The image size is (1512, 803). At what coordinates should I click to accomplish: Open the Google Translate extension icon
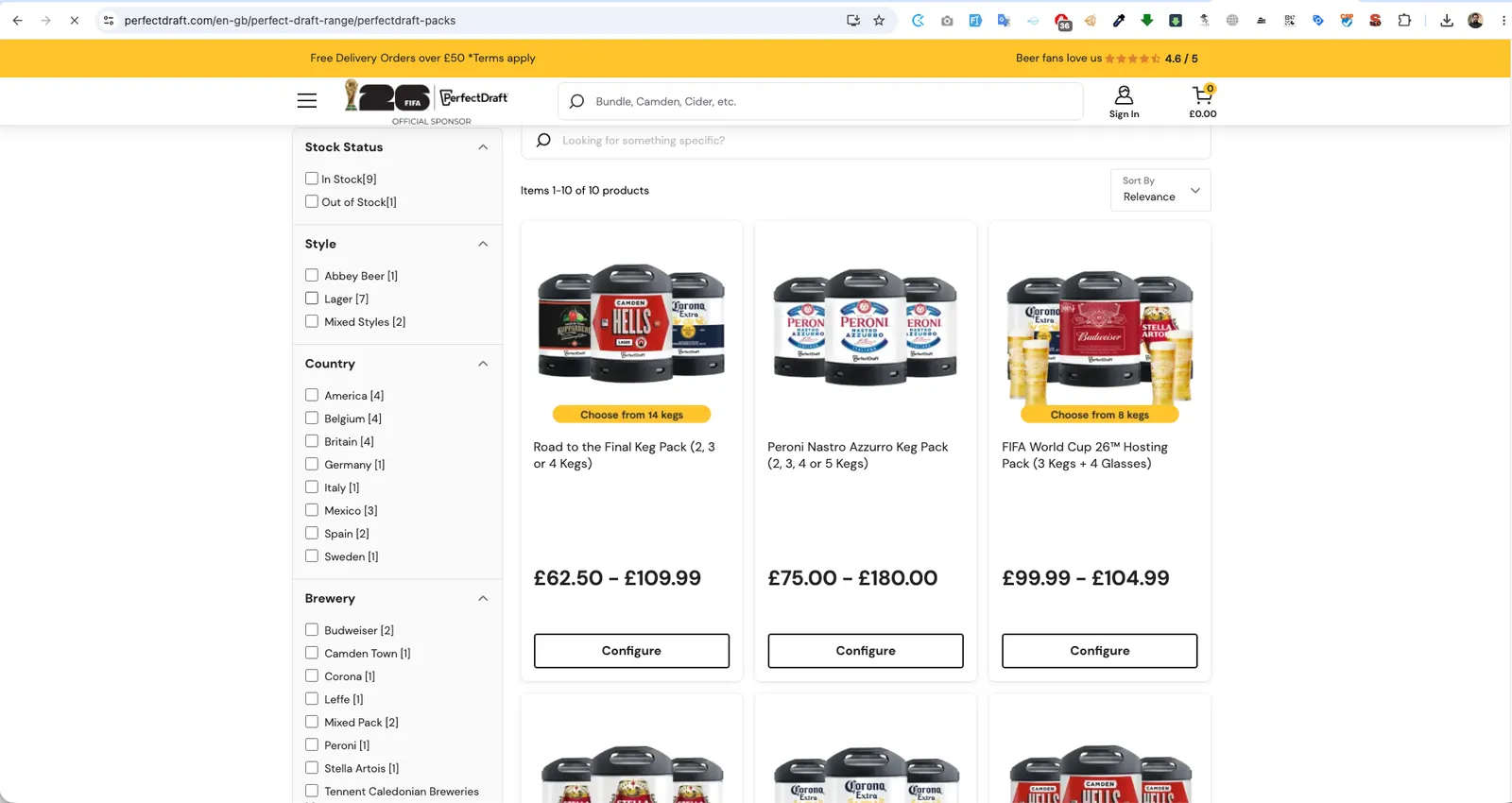tap(1004, 20)
